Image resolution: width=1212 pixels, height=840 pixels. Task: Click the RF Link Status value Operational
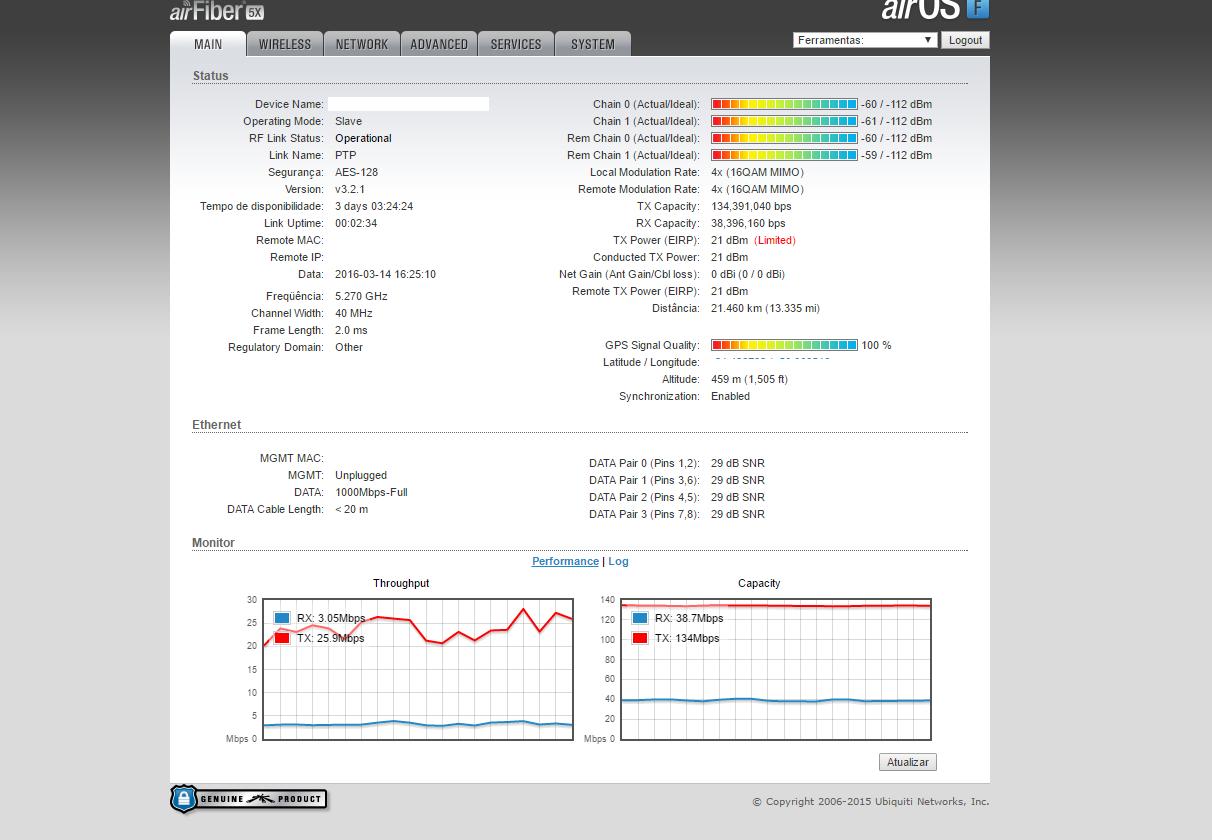363,138
